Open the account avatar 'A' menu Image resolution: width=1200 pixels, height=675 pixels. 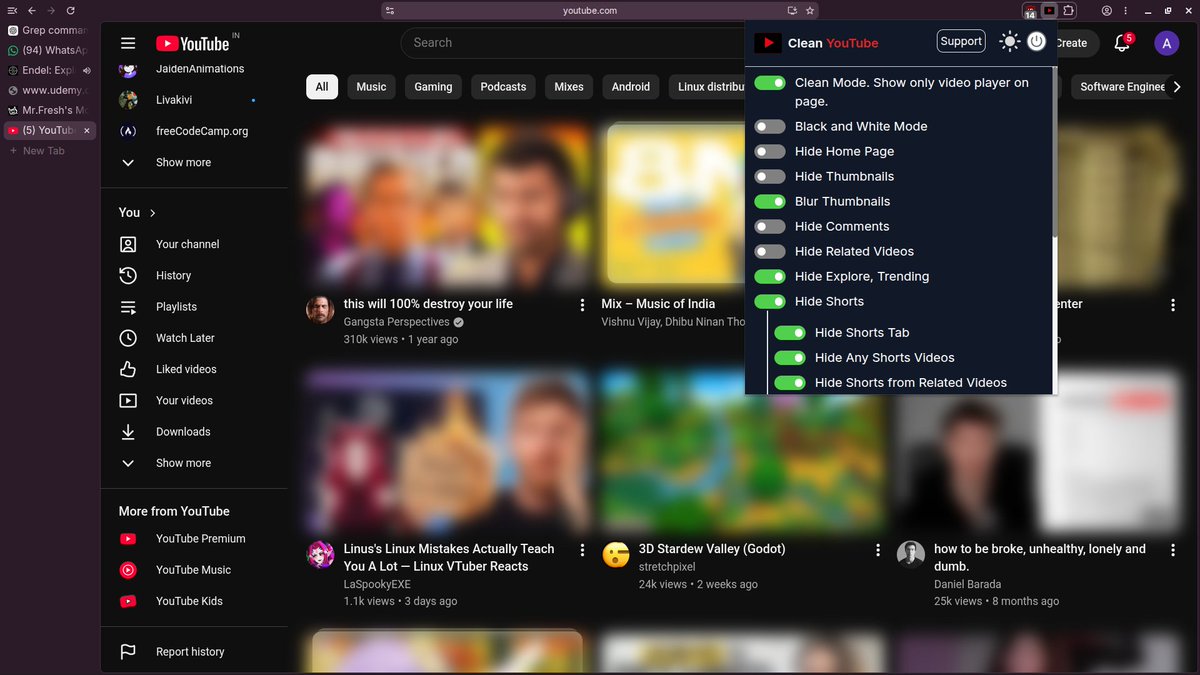pyautogui.click(x=1166, y=43)
